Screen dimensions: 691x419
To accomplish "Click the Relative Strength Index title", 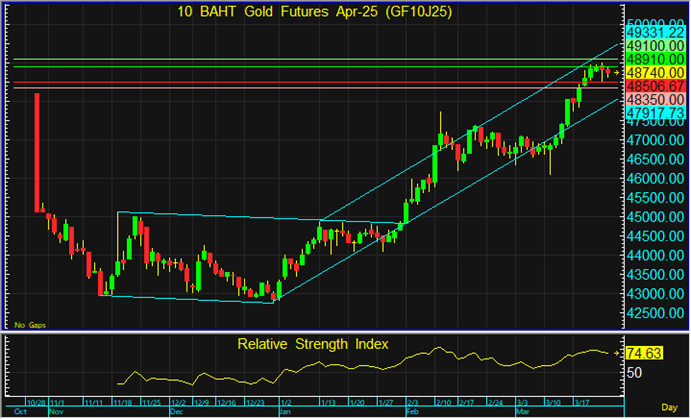I will [x=313, y=345].
